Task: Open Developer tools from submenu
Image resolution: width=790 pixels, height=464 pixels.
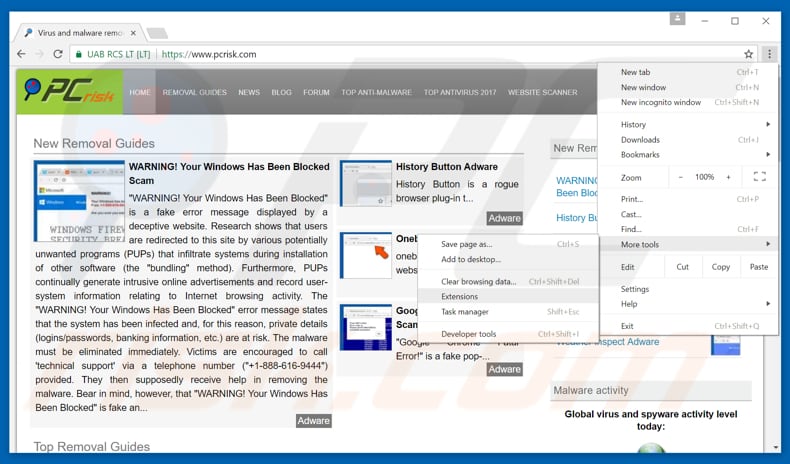Action: (508, 334)
